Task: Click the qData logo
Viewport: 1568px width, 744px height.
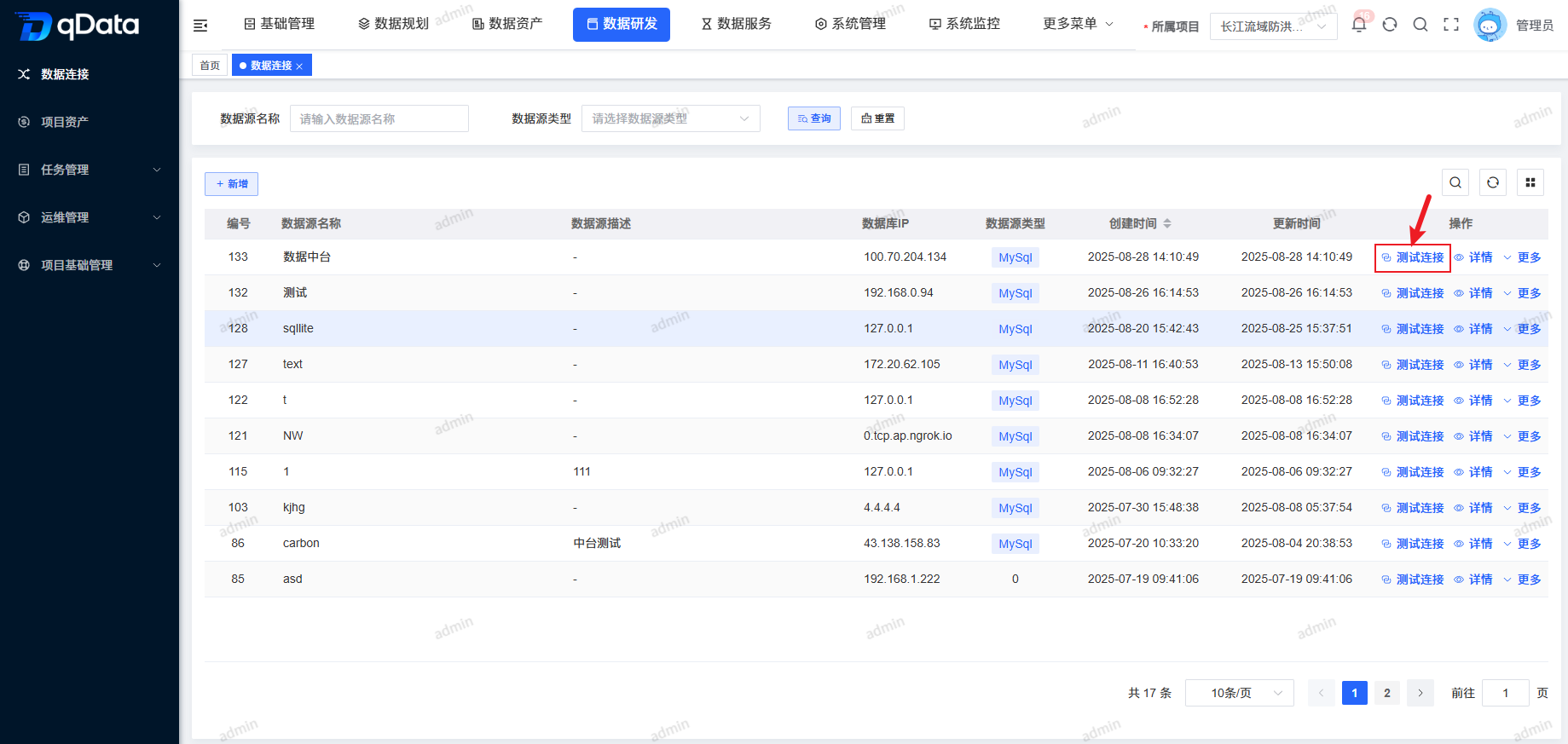Action: tap(78, 26)
